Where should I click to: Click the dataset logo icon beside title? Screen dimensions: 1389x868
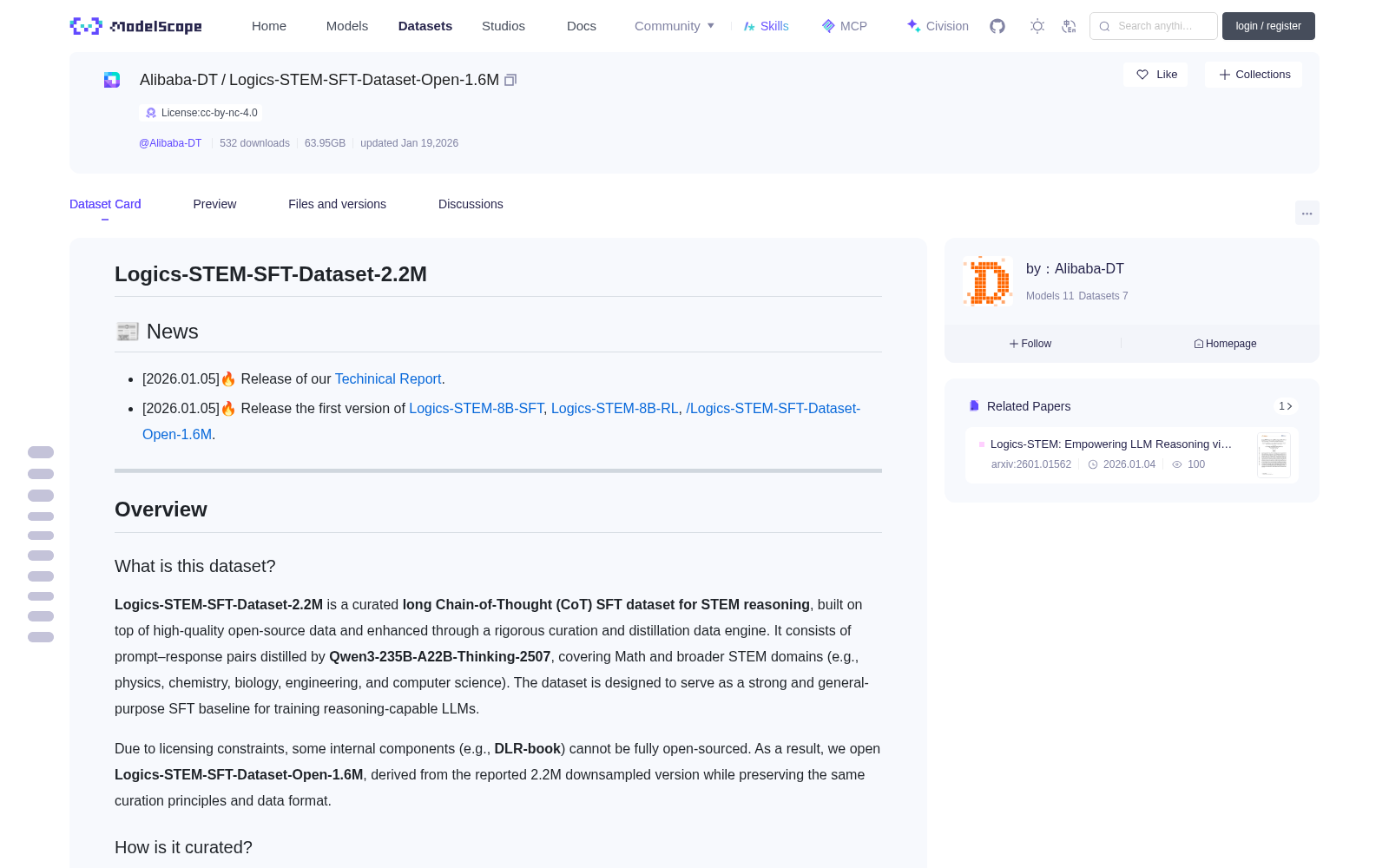click(x=112, y=80)
